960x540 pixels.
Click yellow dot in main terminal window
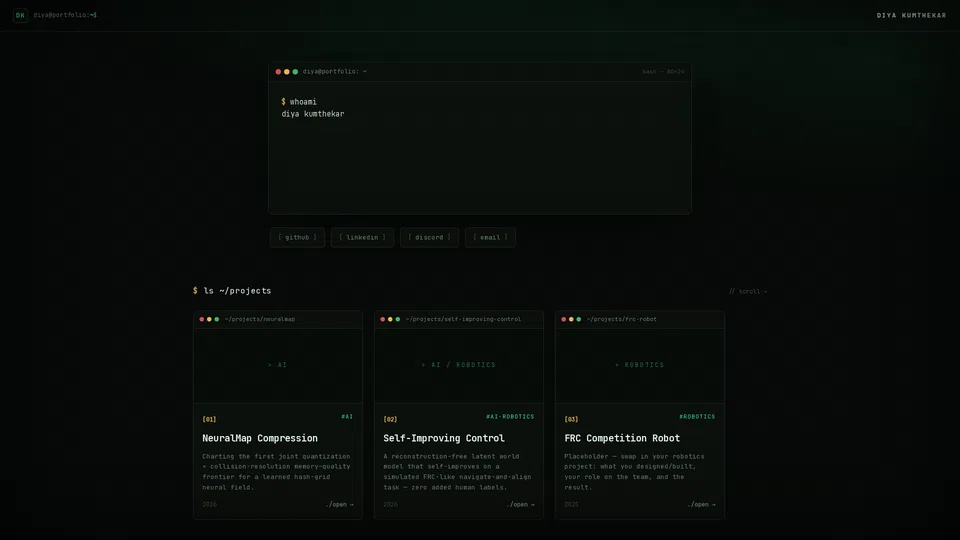[x=287, y=72]
